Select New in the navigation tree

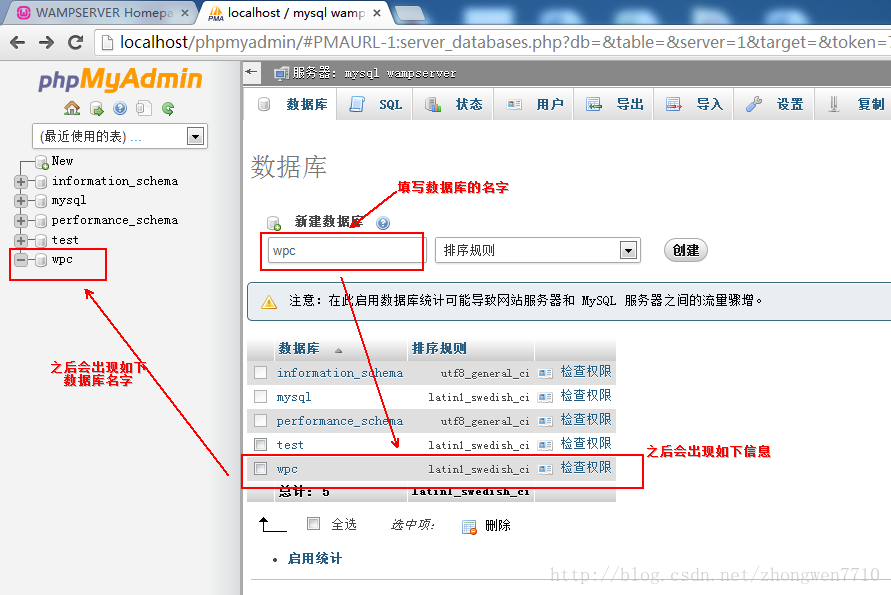[62, 161]
